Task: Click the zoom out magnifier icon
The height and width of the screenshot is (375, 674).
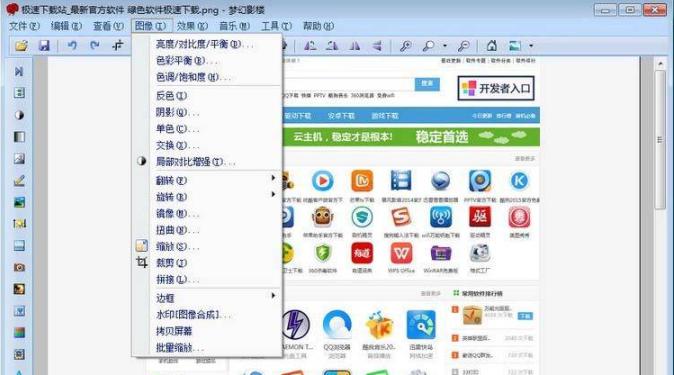Action: [x=463, y=46]
